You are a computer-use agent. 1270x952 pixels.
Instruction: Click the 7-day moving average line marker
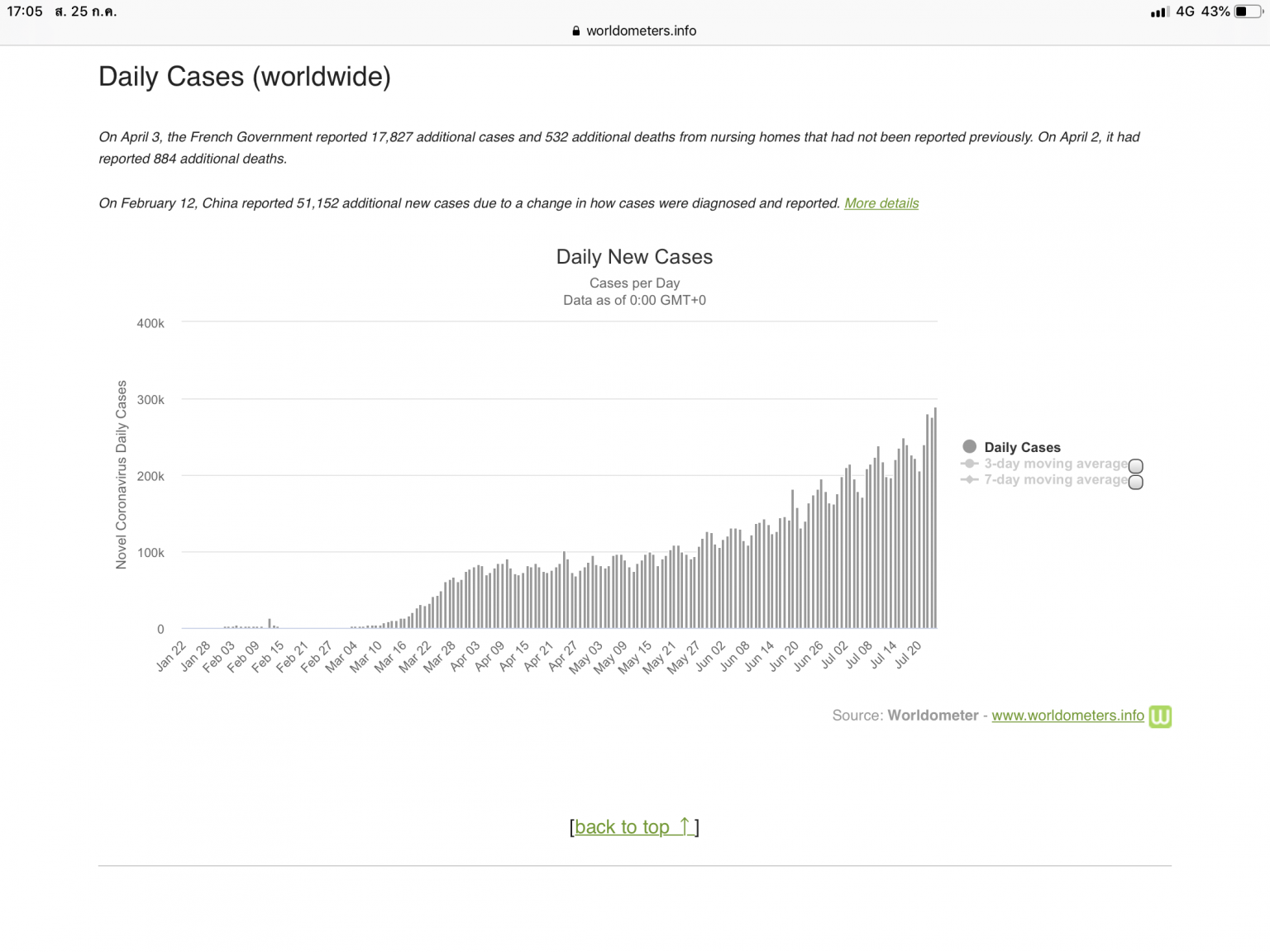[970, 479]
